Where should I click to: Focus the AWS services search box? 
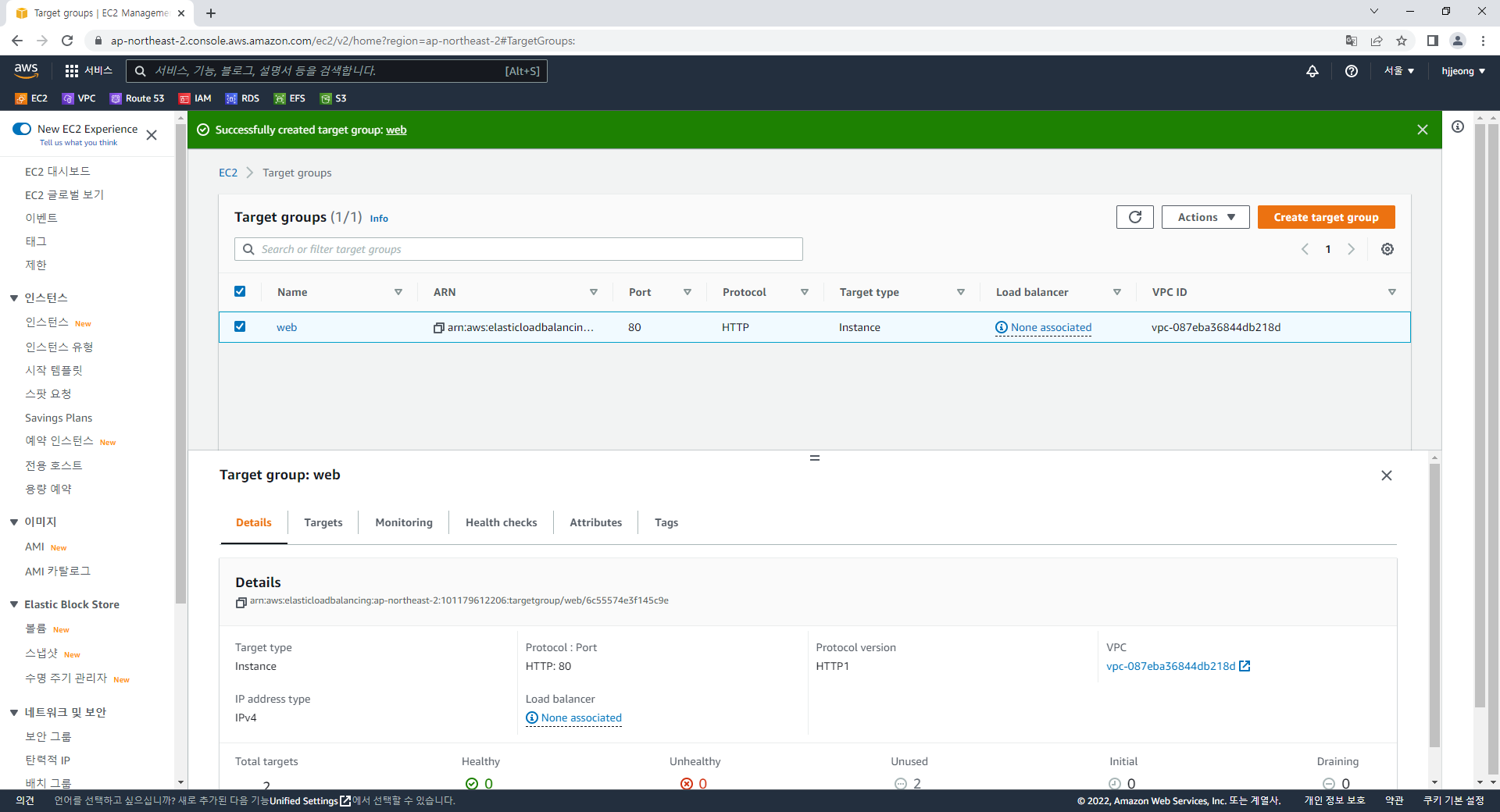click(337, 71)
